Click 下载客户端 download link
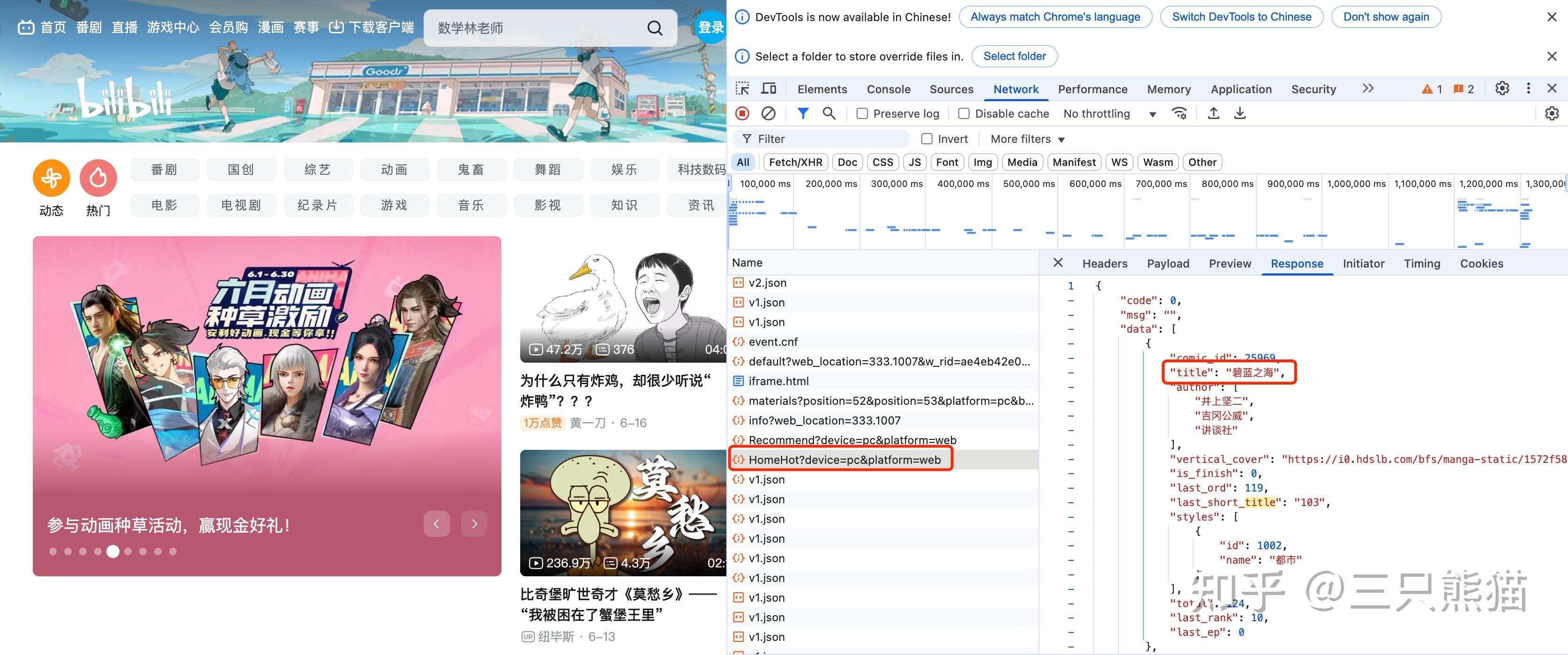 [x=371, y=27]
